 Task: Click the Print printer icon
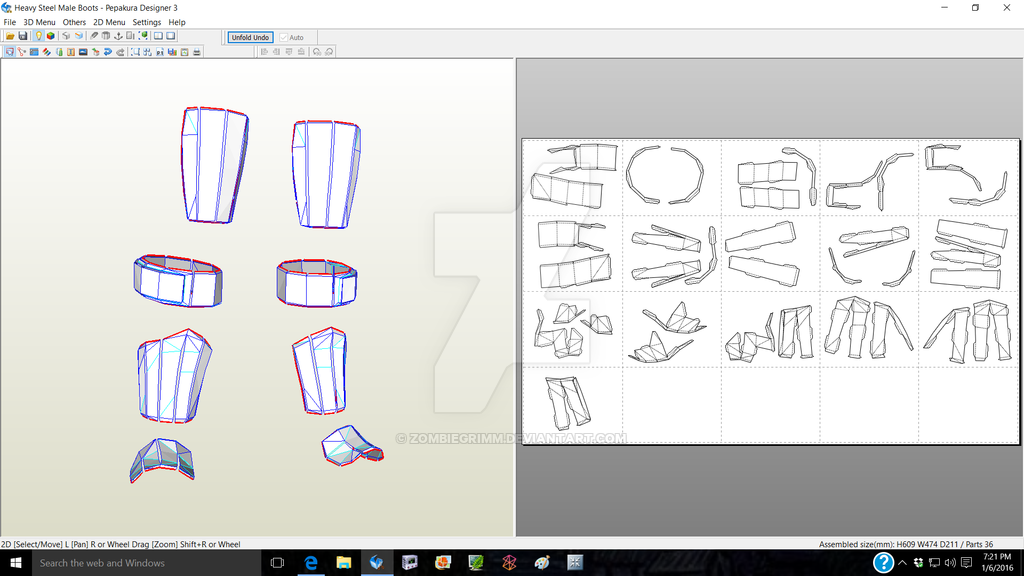[x=197, y=52]
